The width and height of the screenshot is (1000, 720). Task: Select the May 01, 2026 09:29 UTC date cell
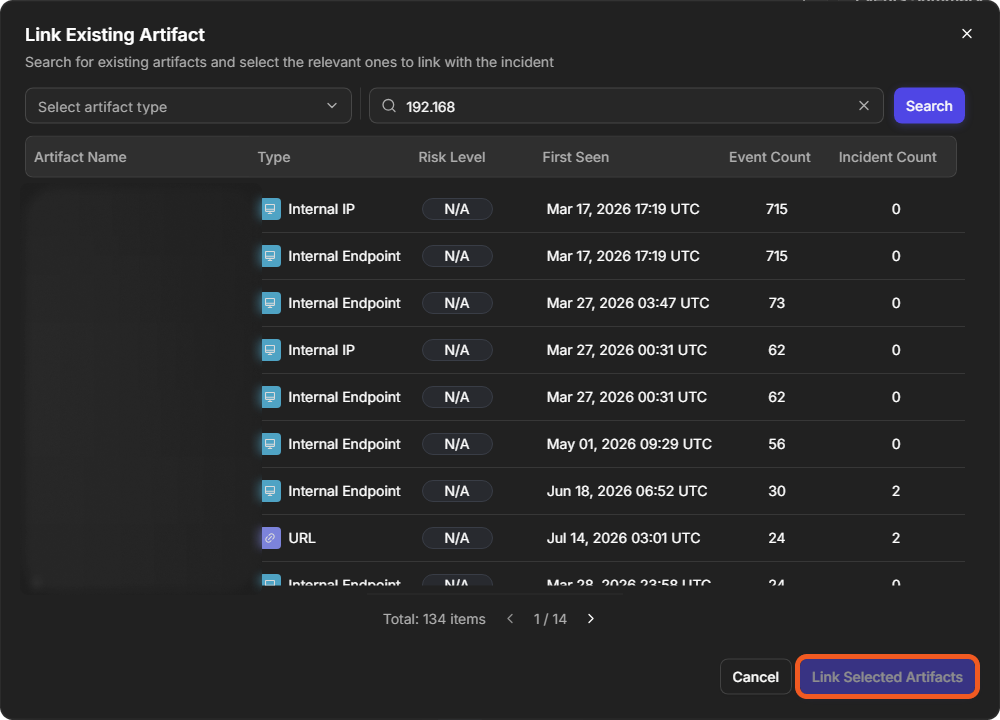tap(629, 444)
